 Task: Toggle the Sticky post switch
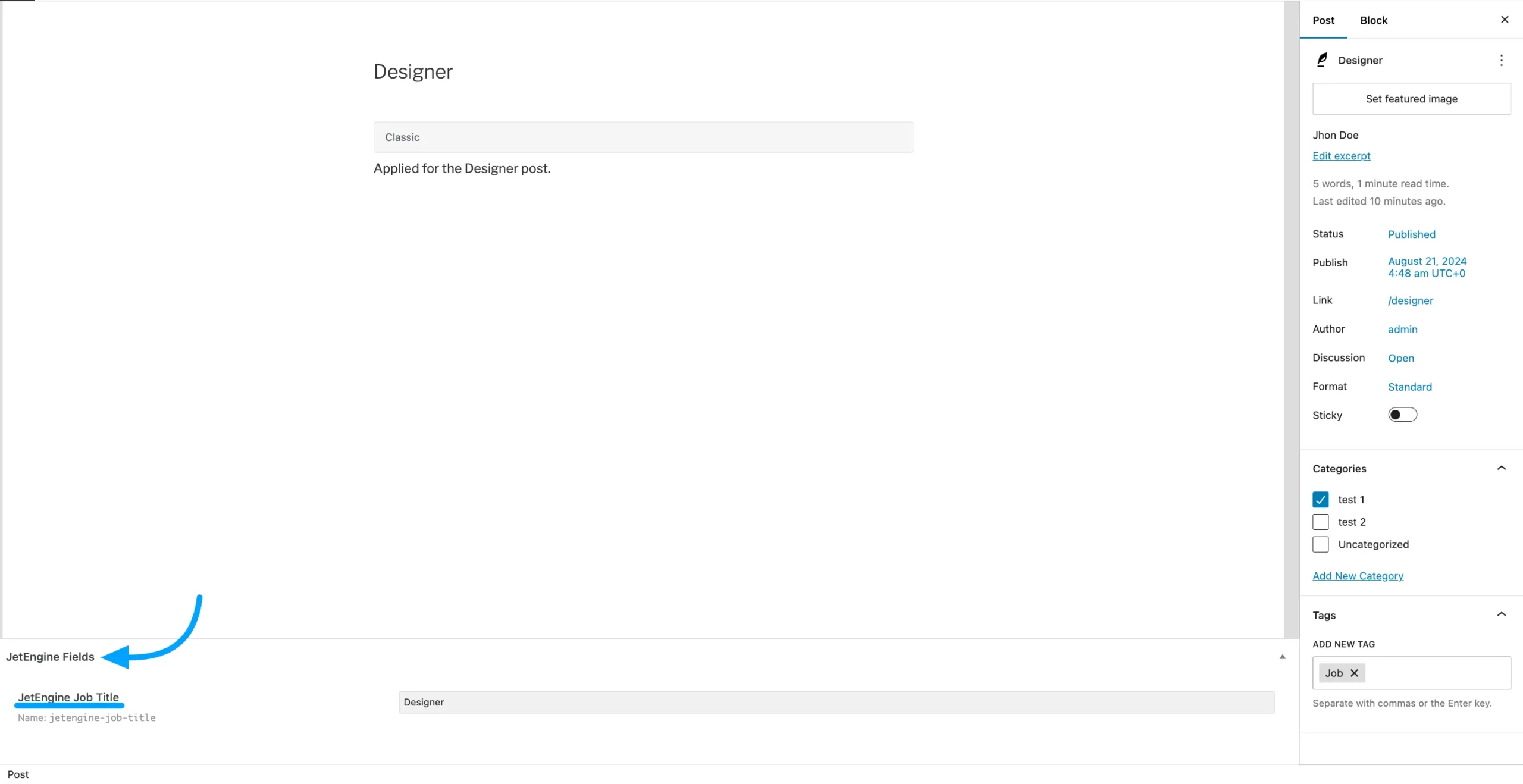click(1402, 415)
